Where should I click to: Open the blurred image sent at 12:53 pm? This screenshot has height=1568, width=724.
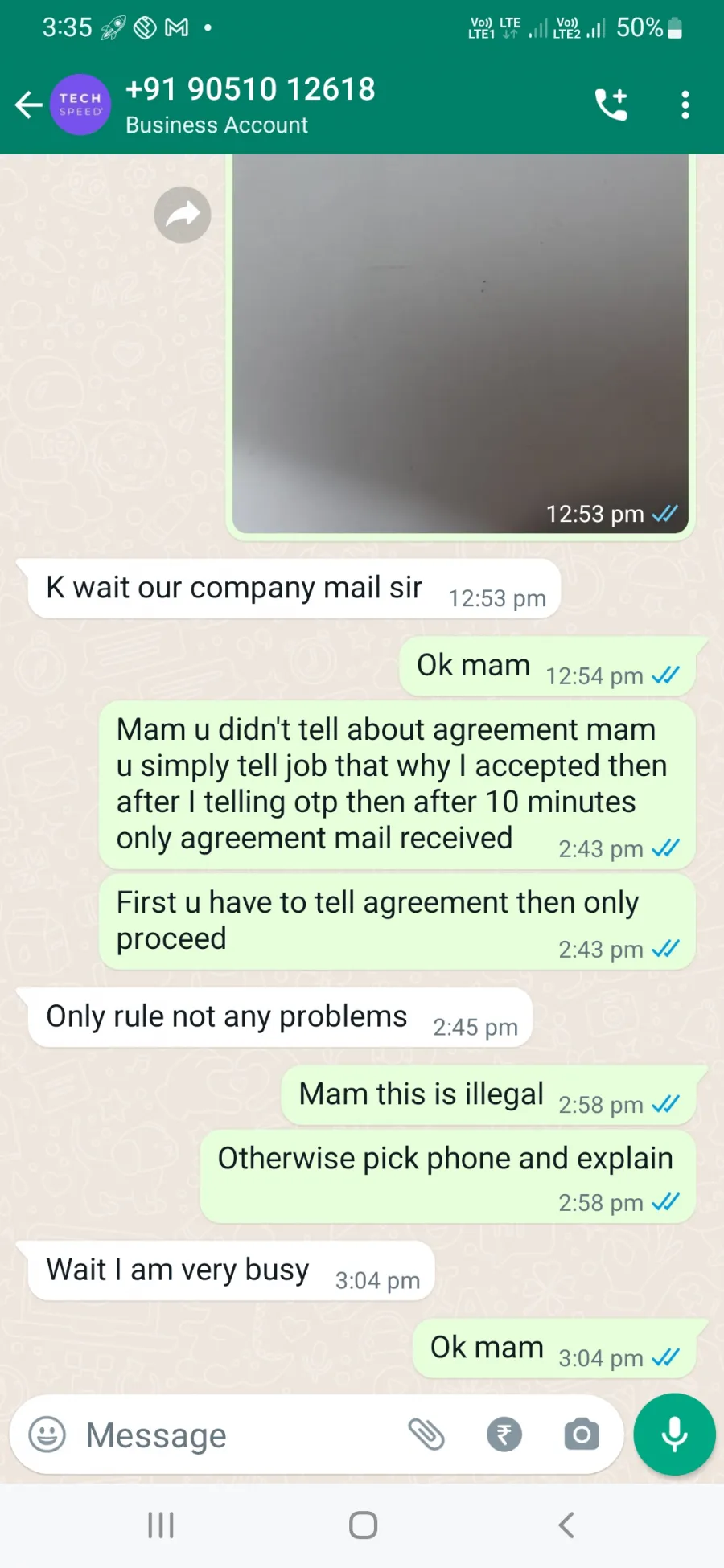click(460, 344)
